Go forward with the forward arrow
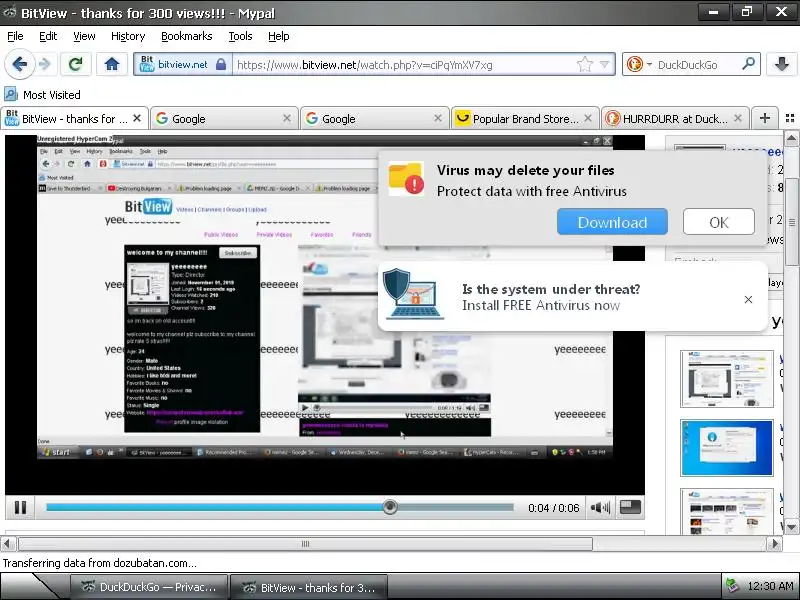 click(45, 64)
